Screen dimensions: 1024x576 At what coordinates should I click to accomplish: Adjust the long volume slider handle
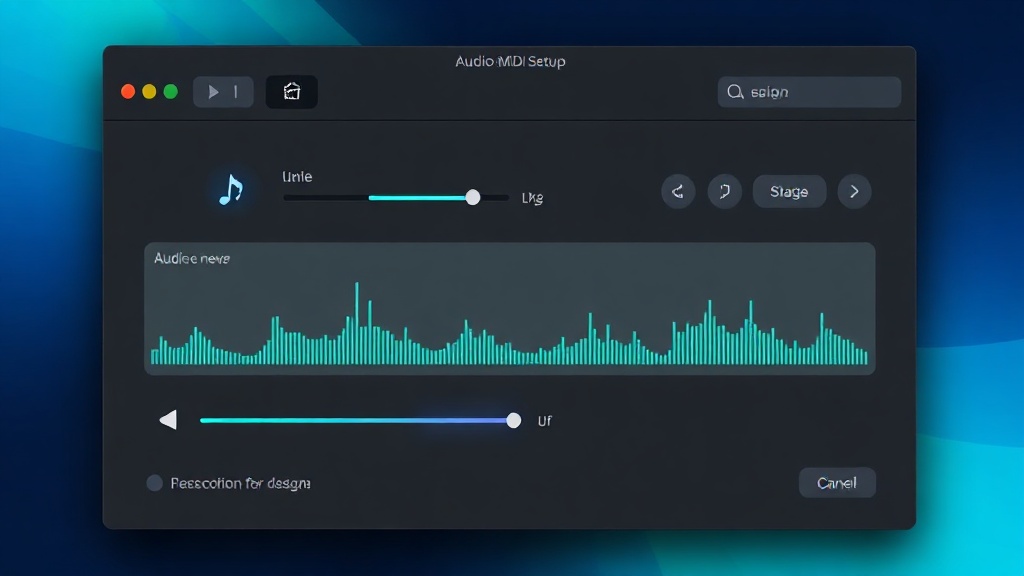(x=514, y=421)
